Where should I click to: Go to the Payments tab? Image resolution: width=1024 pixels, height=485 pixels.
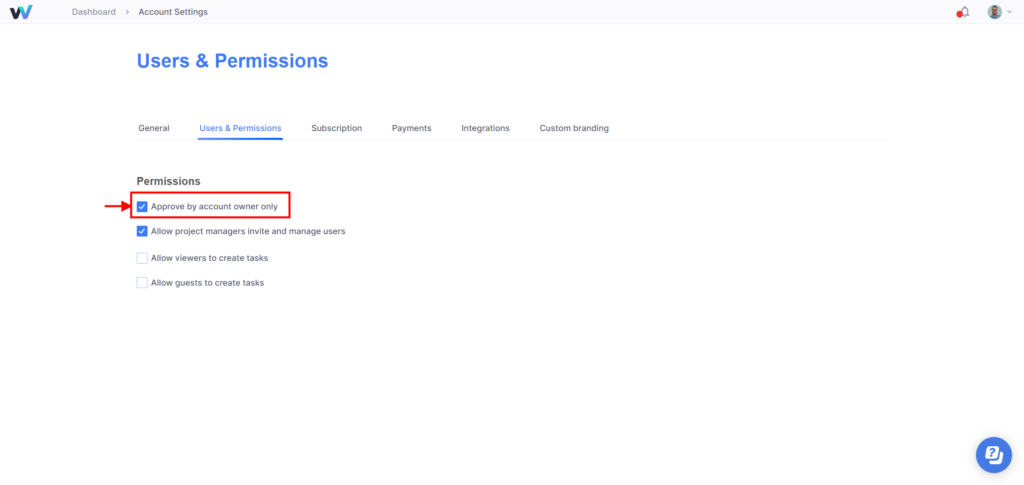pyautogui.click(x=411, y=128)
